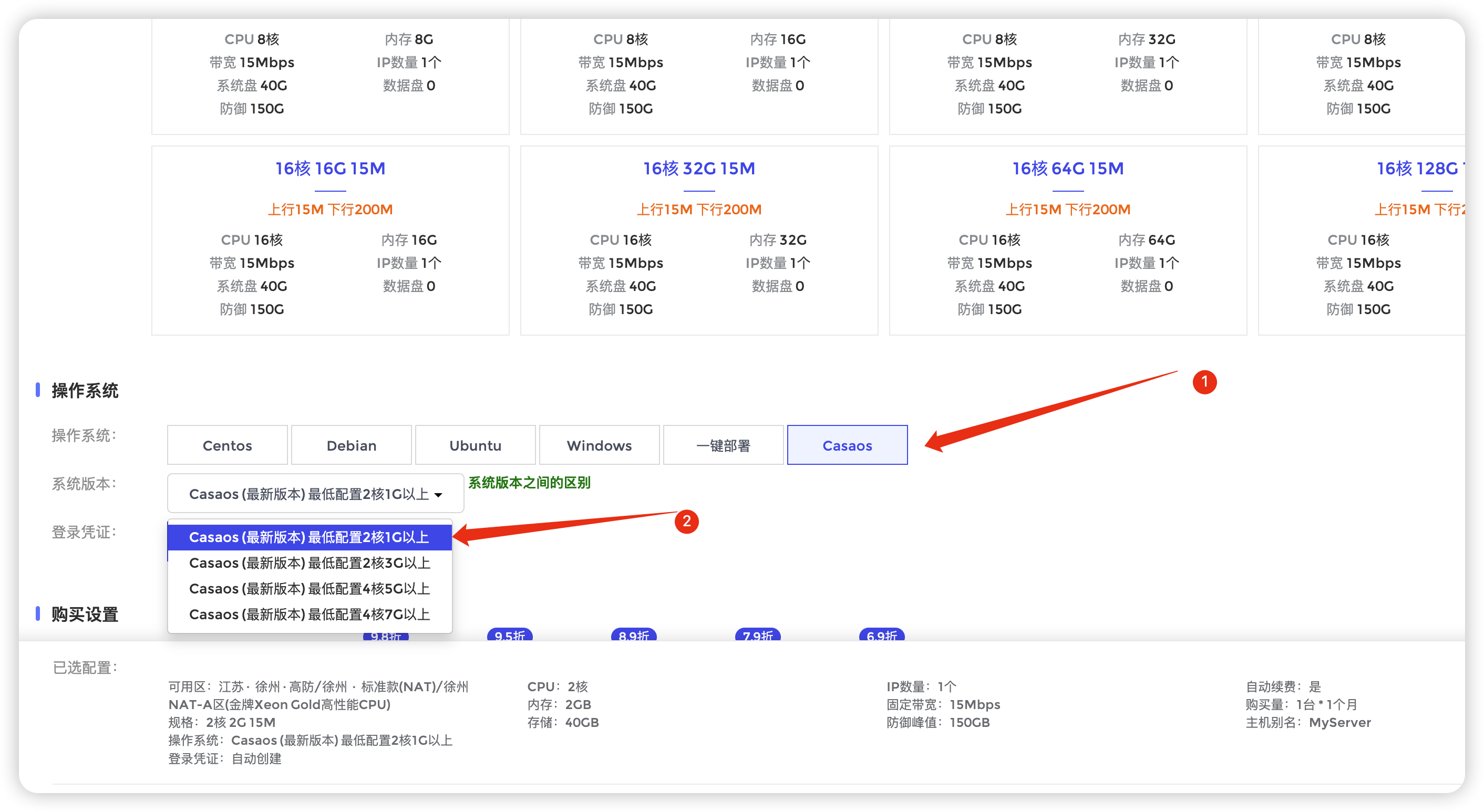
Task: Click the 8.9折 discount badge
Action: [x=634, y=635]
